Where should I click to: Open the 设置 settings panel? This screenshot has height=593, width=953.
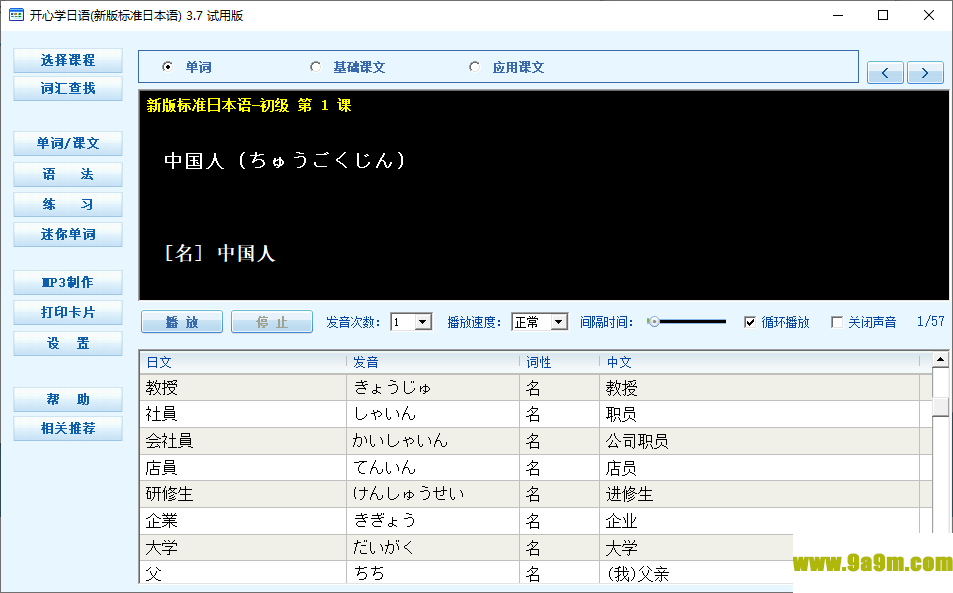[x=67, y=343]
